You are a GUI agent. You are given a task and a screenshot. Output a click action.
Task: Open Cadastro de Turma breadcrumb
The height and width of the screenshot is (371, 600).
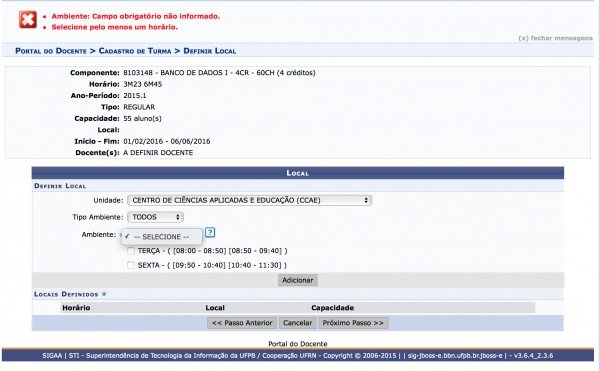(135, 51)
